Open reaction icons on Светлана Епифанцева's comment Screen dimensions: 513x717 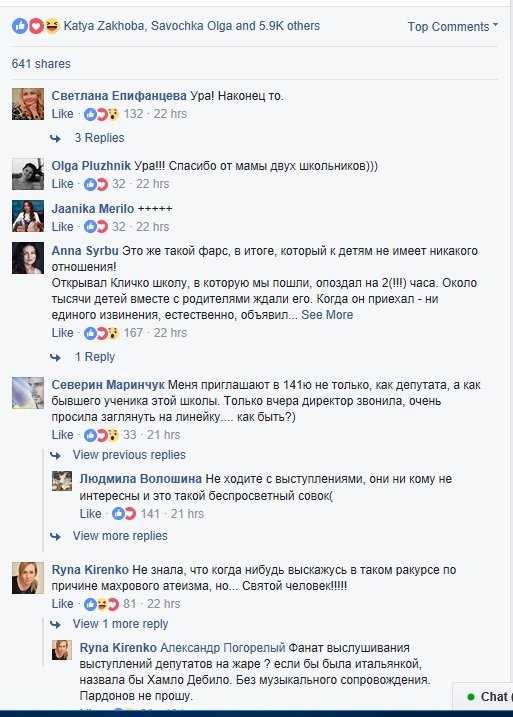click(101, 114)
